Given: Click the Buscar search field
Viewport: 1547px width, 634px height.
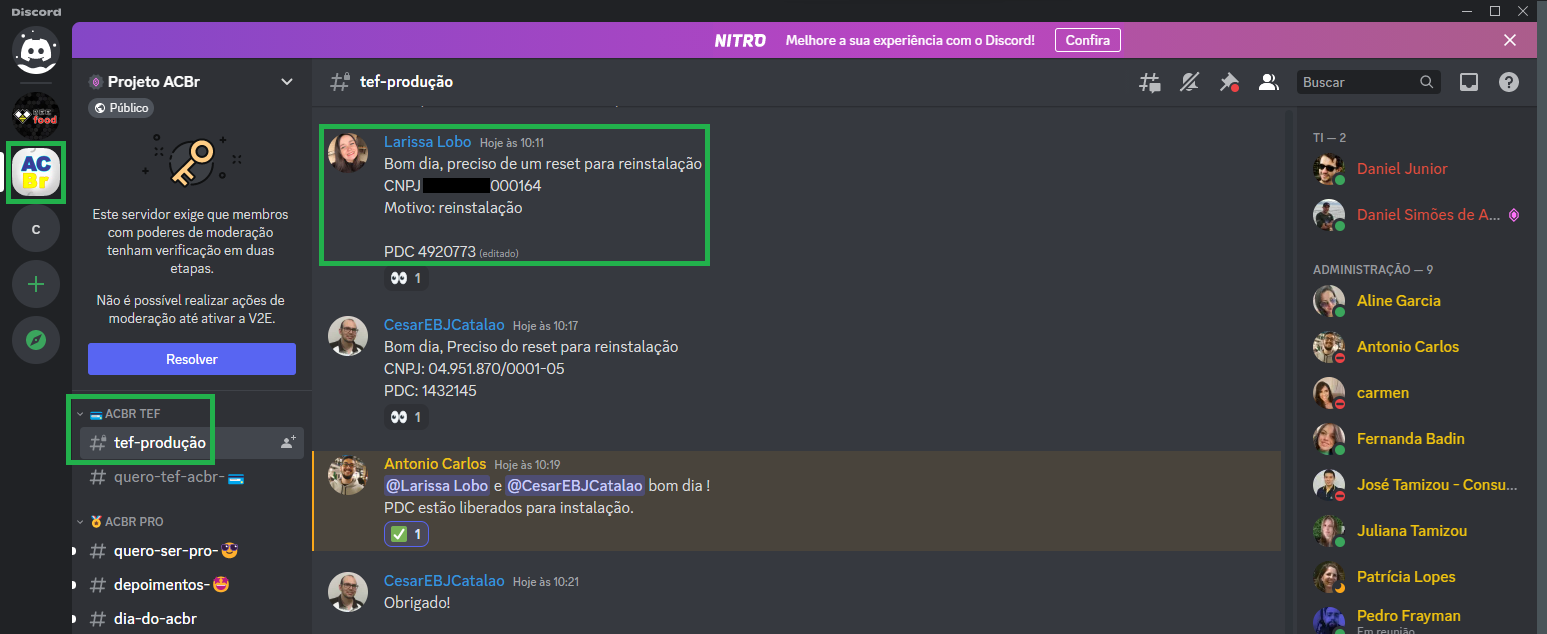Looking at the screenshot, I should pyautogui.click(x=1369, y=82).
